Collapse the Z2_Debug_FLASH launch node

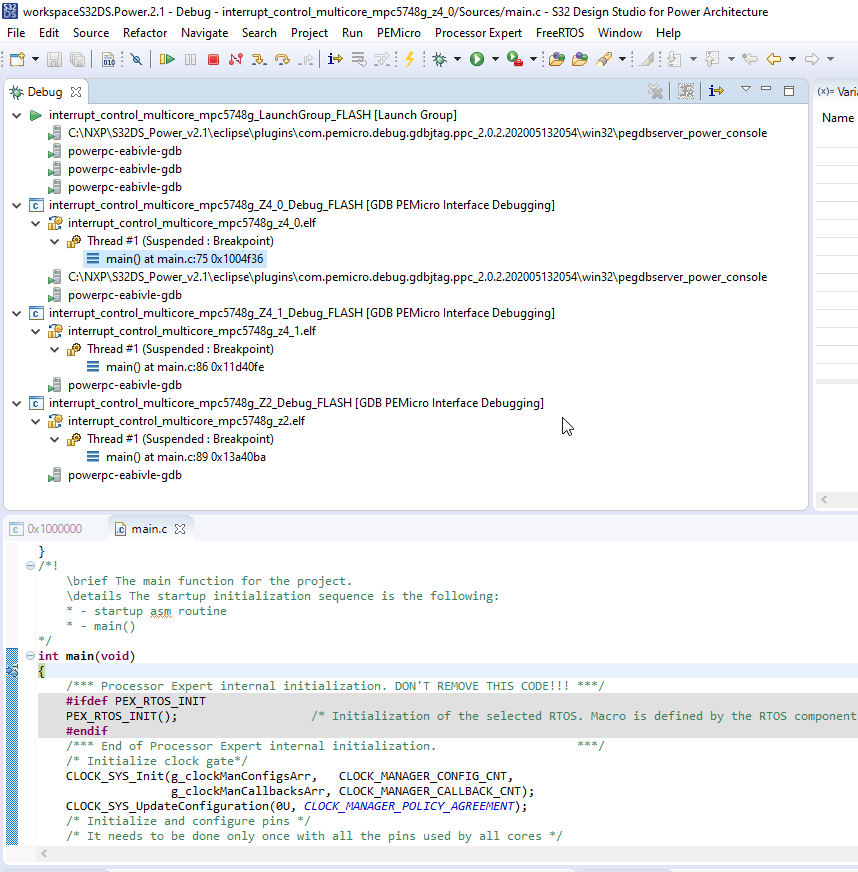(x=17, y=403)
